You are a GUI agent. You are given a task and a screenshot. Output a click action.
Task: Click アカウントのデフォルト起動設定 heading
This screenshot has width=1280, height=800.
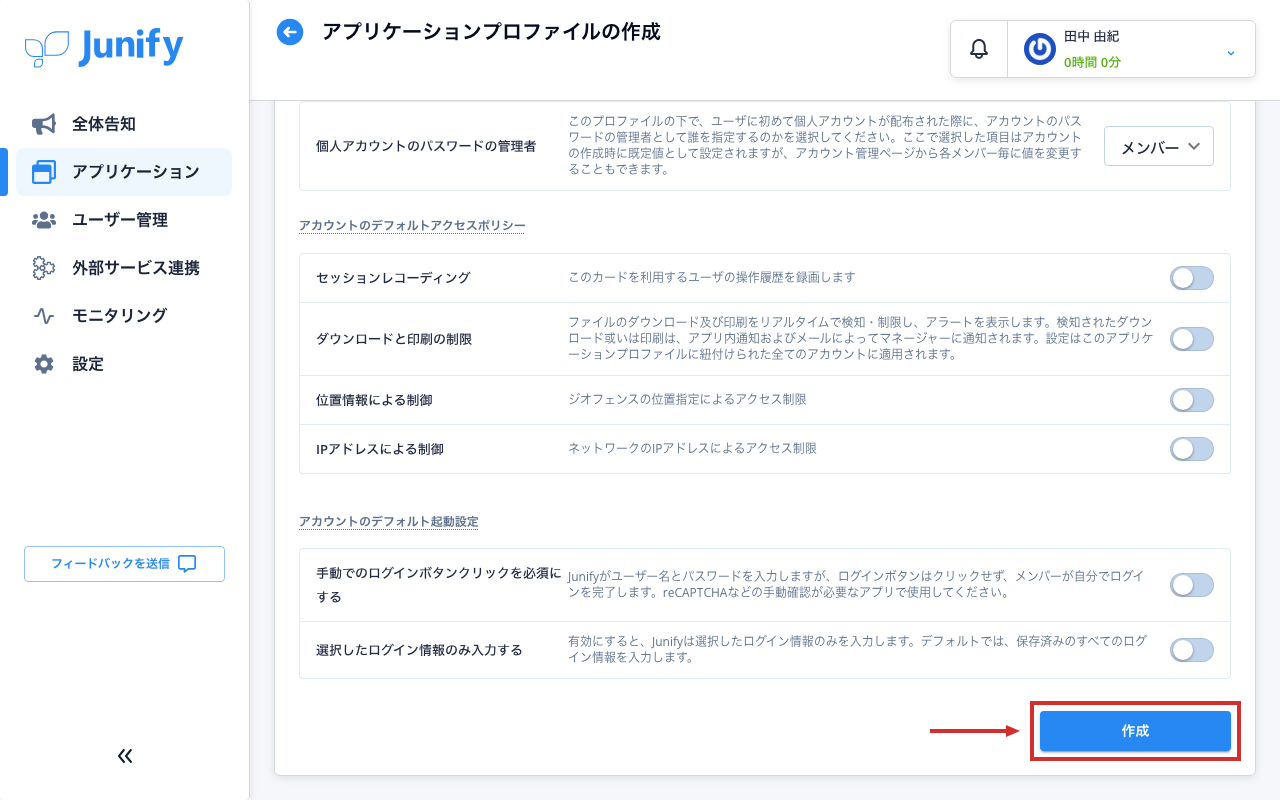point(389,521)
